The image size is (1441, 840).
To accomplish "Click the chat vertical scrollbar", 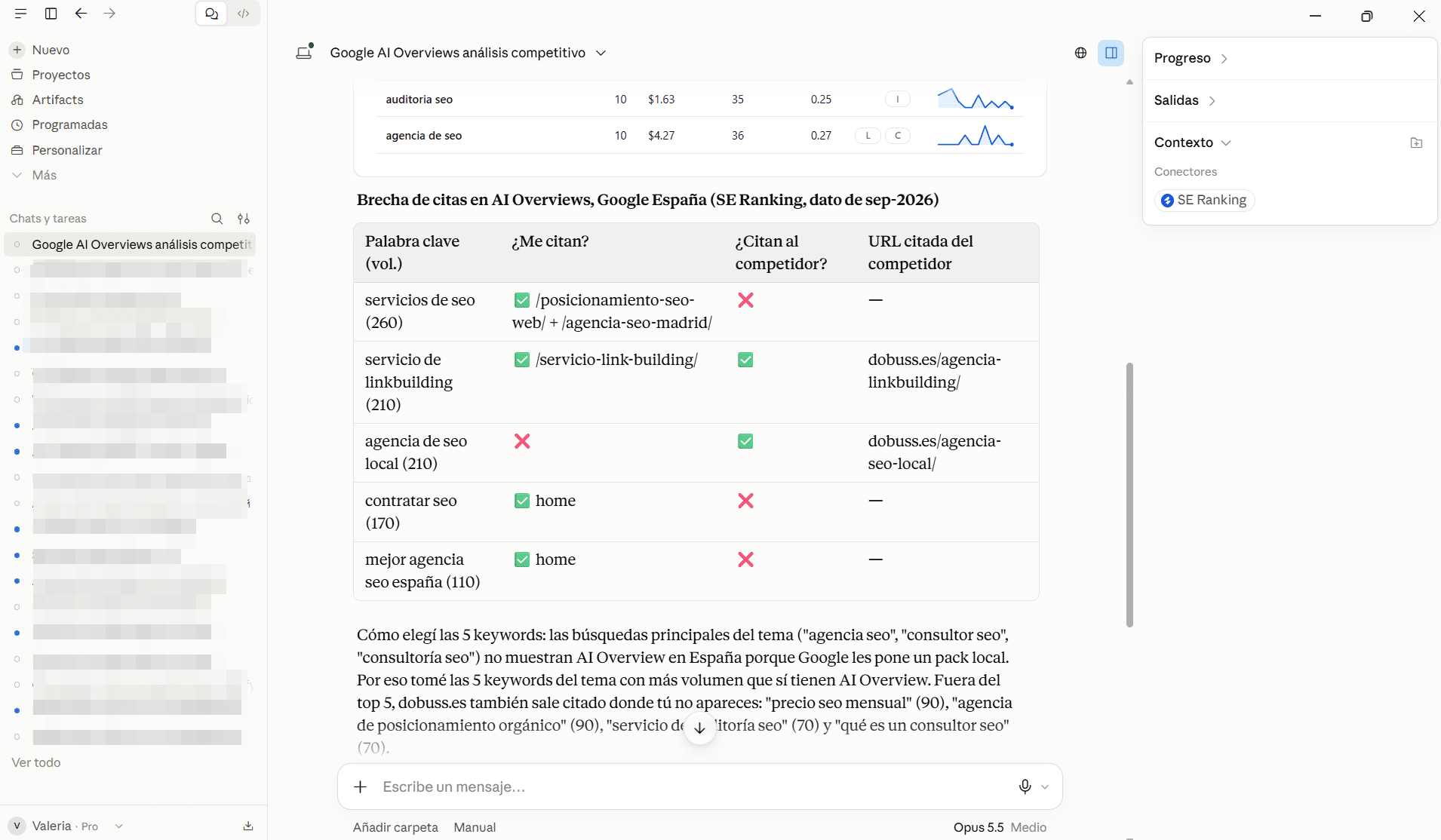I will [x=1129, y=495].
